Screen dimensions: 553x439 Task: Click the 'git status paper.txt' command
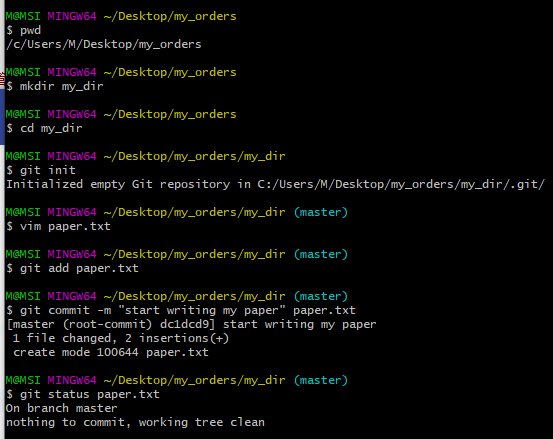(x=90, y=394)
